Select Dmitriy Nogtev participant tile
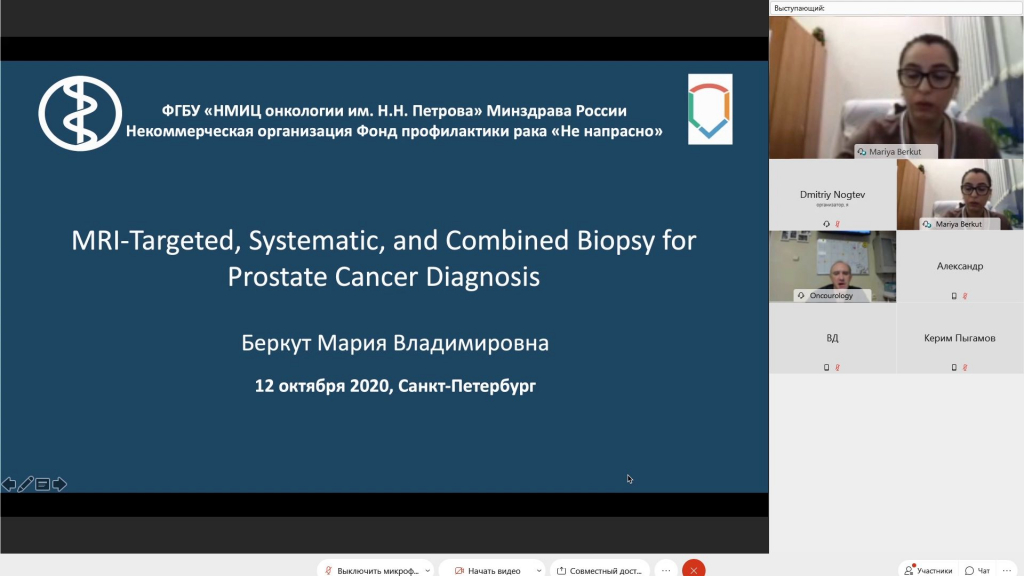The width and height of the screenshot is (1024, 576). pyautogui.click(x=832, y=195)
